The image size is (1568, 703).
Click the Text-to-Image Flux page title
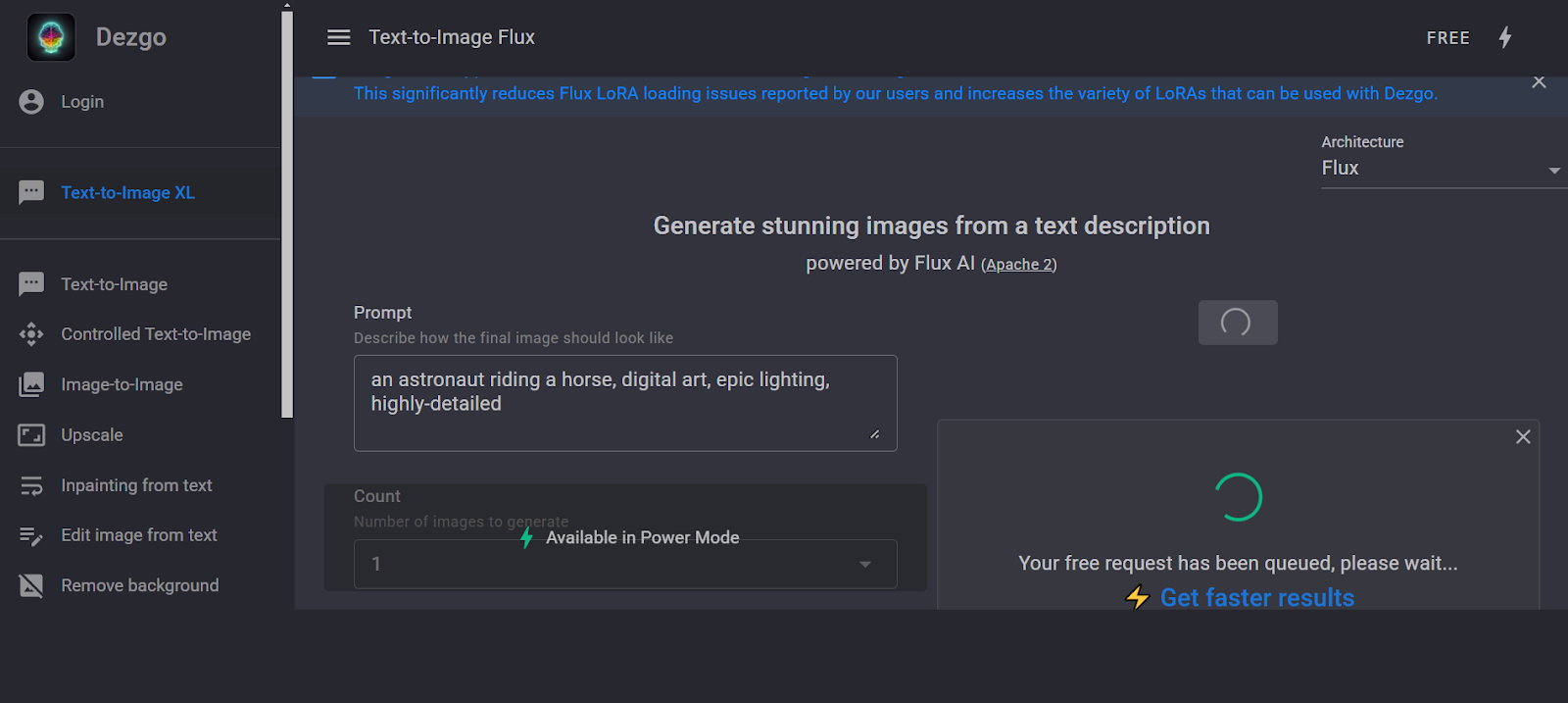click(x=452, y=37)
